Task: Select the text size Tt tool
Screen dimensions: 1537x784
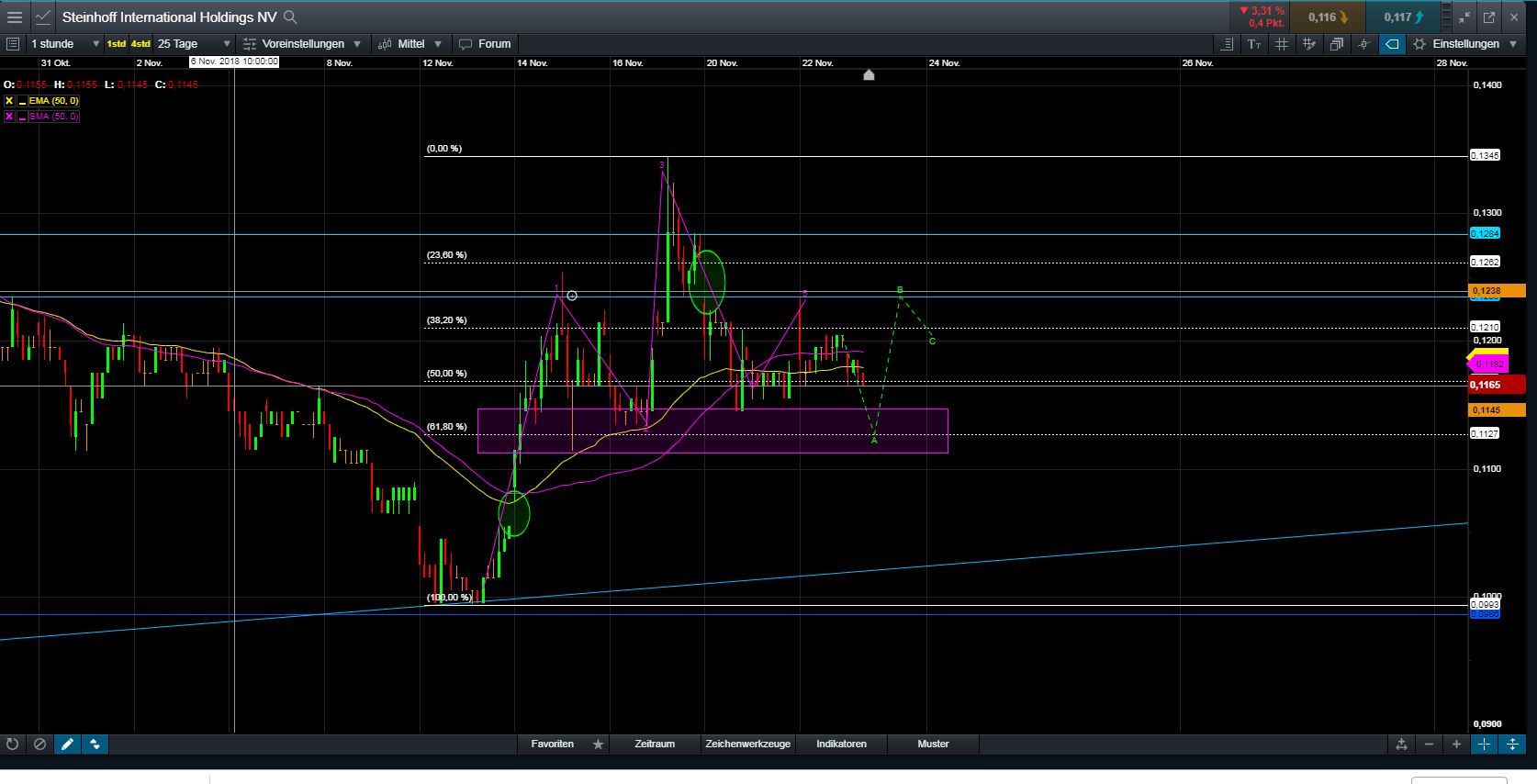Action: tap(1254, 44)
